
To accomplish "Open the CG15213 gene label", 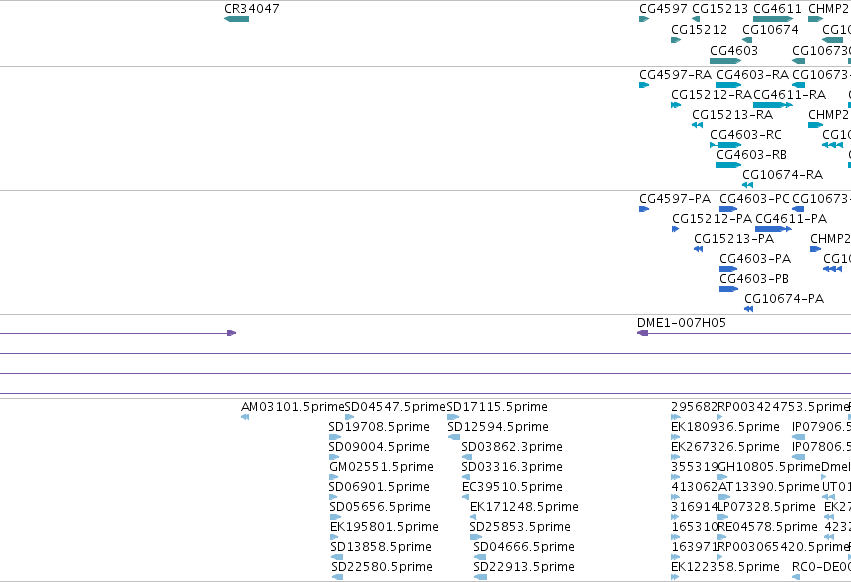I will tap(720, 9).
